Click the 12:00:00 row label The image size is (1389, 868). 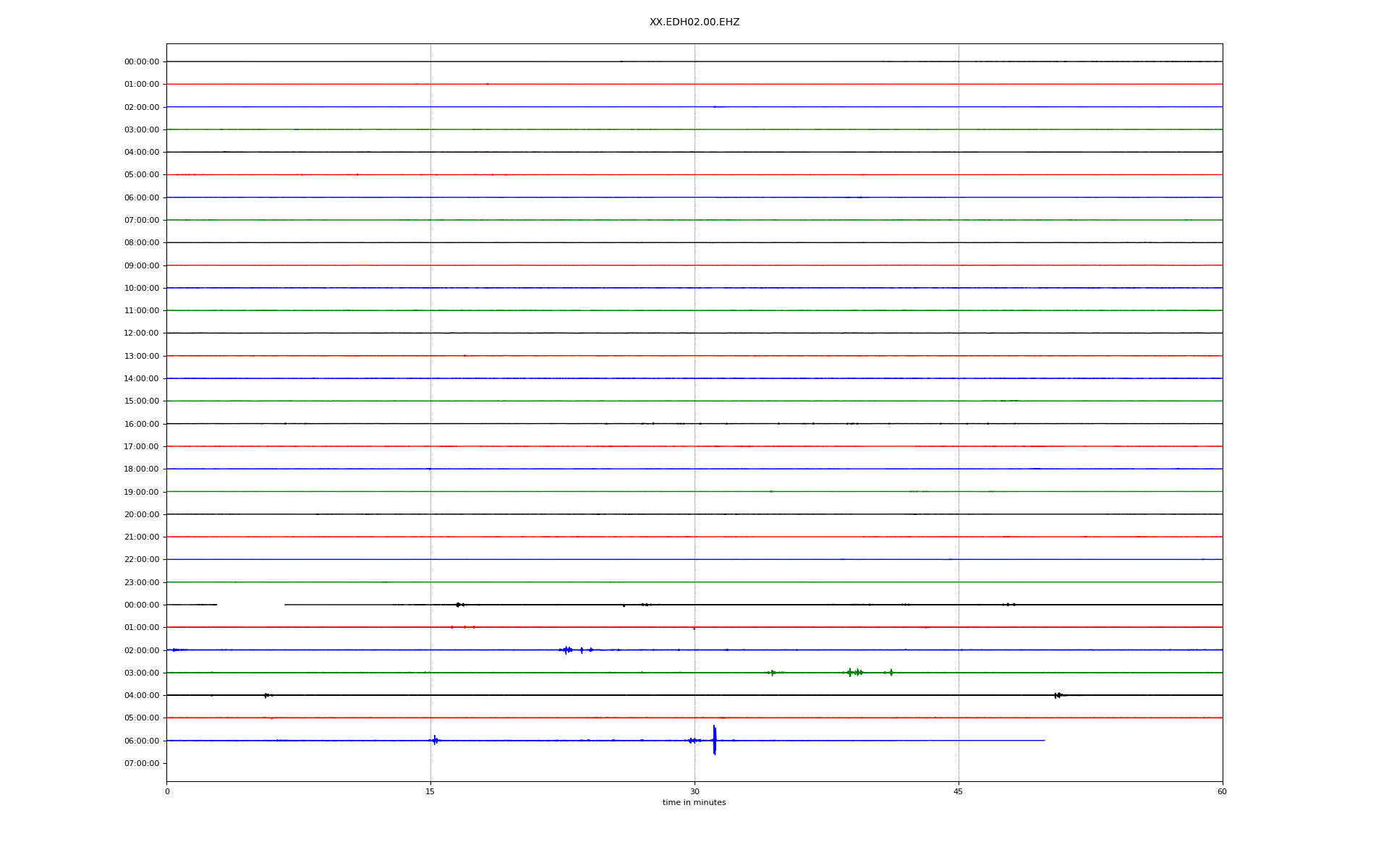point(142,333)
